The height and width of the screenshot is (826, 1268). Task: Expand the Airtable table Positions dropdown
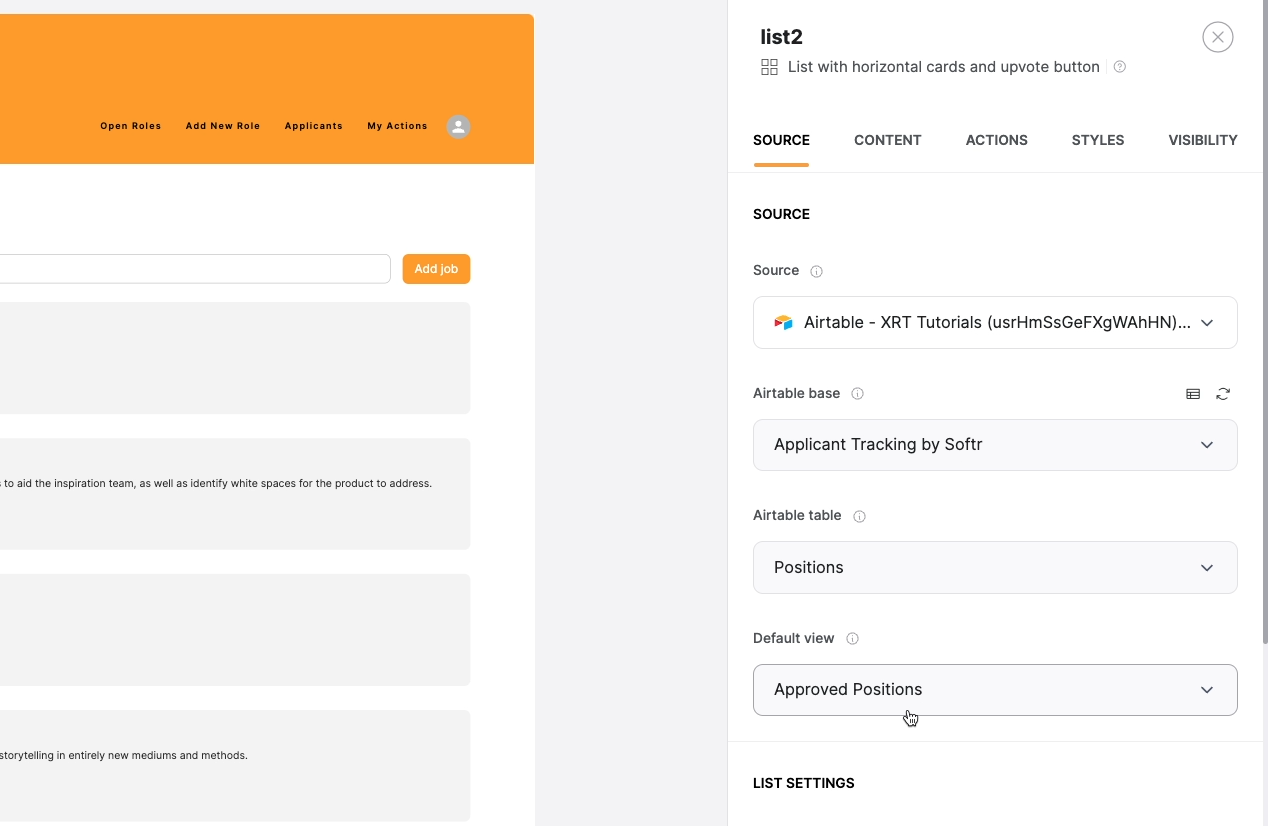[995, 567]
